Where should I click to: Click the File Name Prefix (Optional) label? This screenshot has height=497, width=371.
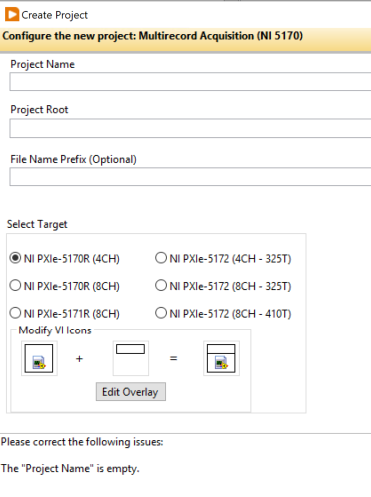(73, 159)
